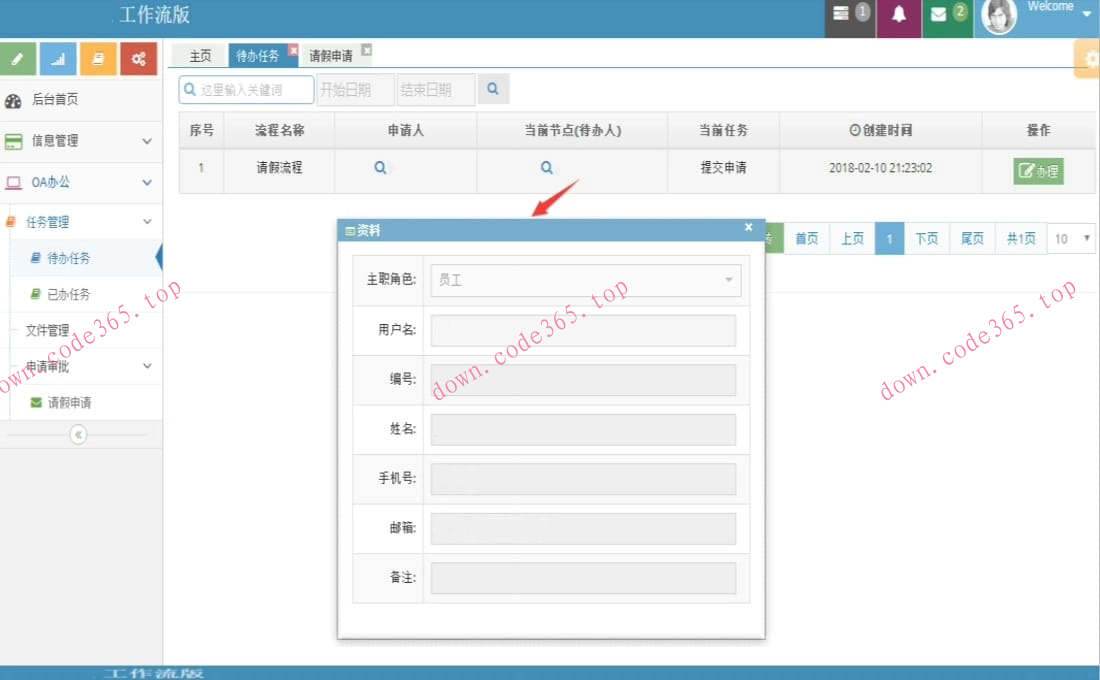The width and height of the screenshot is (1100, 680).
Task: Close the 资料 dialog
Action: point(748,228)
